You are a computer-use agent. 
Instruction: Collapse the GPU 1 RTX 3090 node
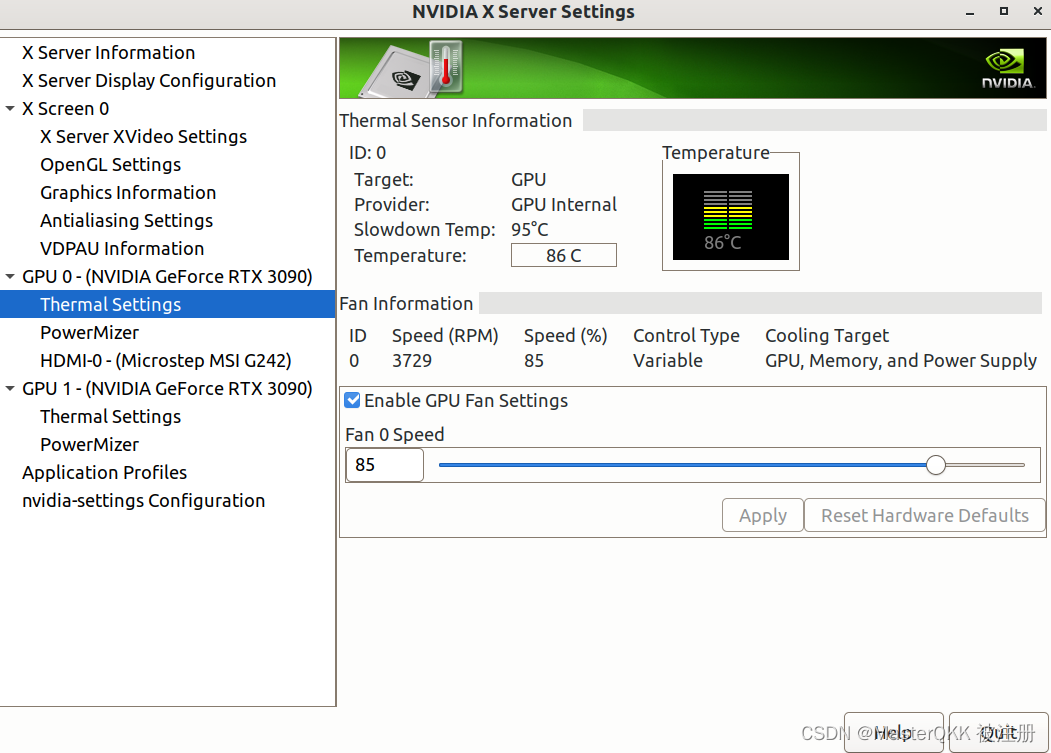(10, 388)
